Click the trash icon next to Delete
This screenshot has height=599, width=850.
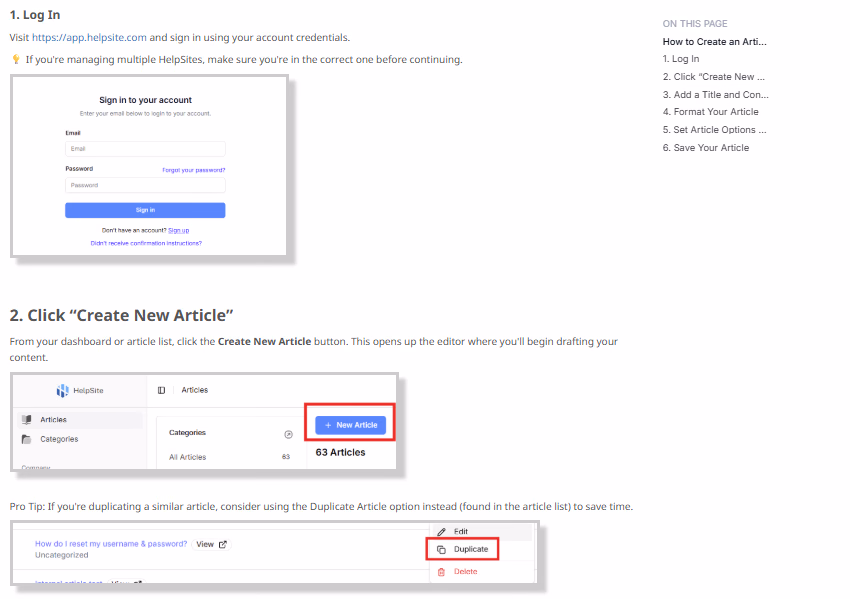441,572
